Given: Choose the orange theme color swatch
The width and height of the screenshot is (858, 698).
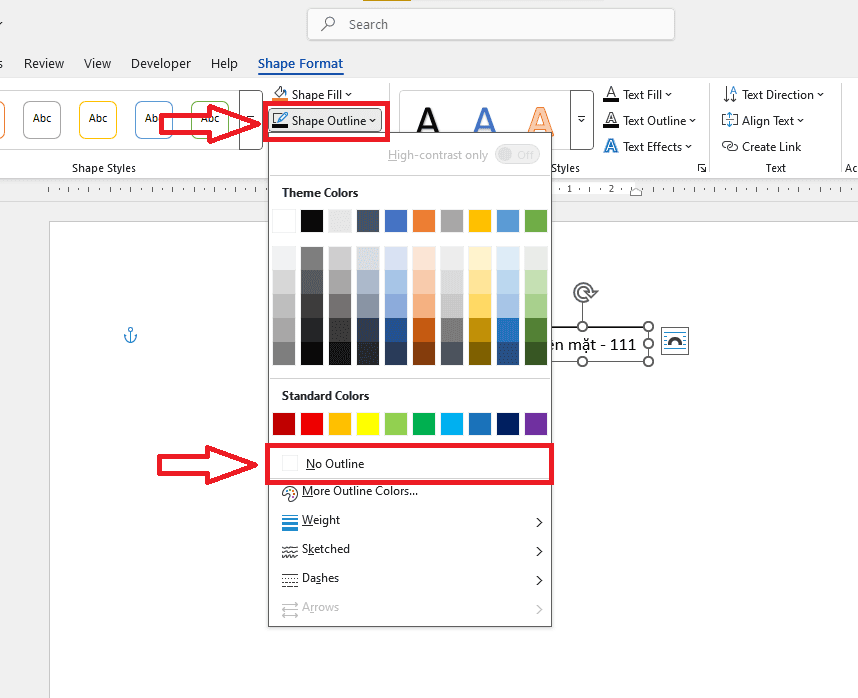Looking at the screenshot, I should click(424, 221).
